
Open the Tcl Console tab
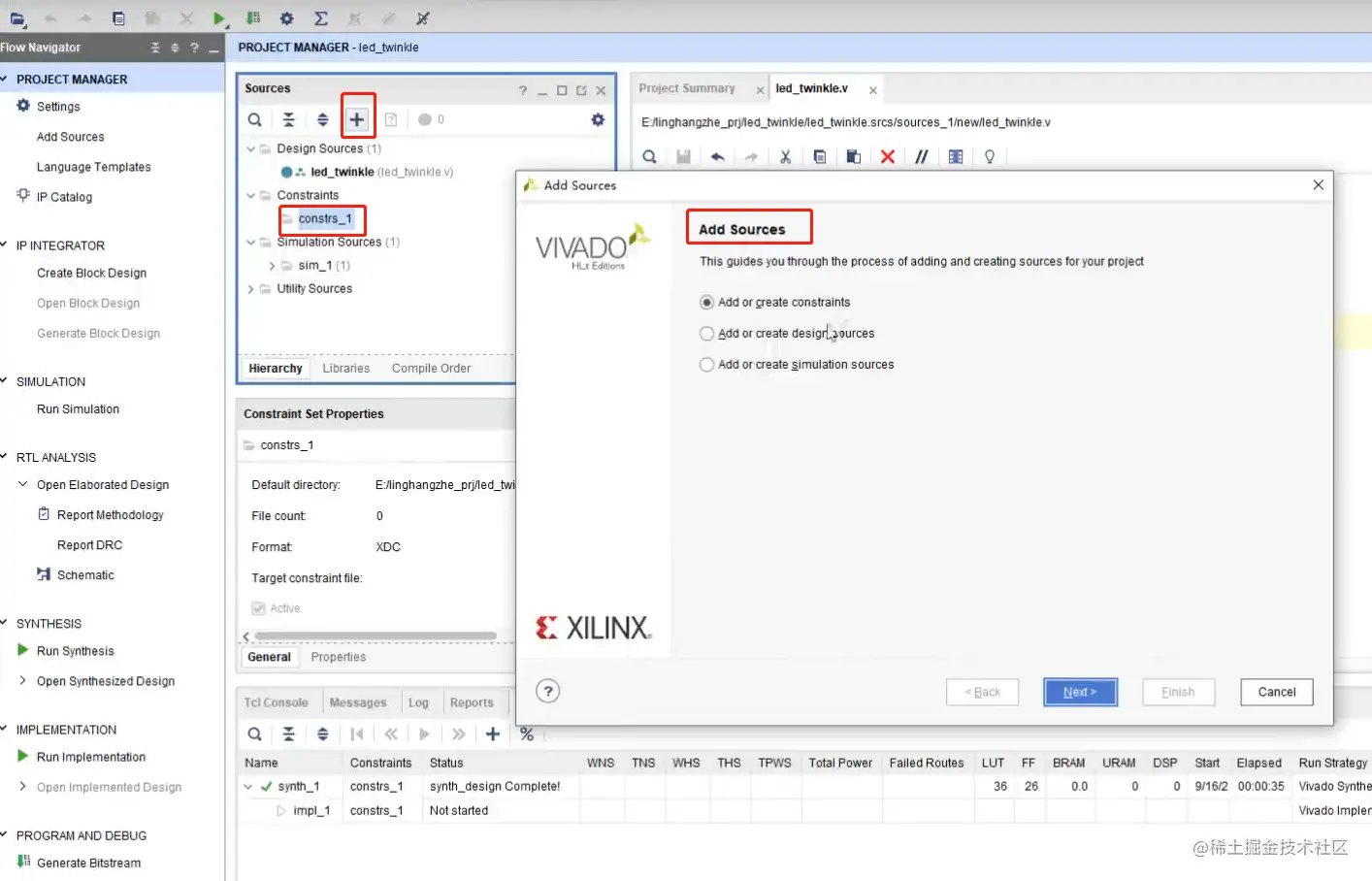coord(276,702)
